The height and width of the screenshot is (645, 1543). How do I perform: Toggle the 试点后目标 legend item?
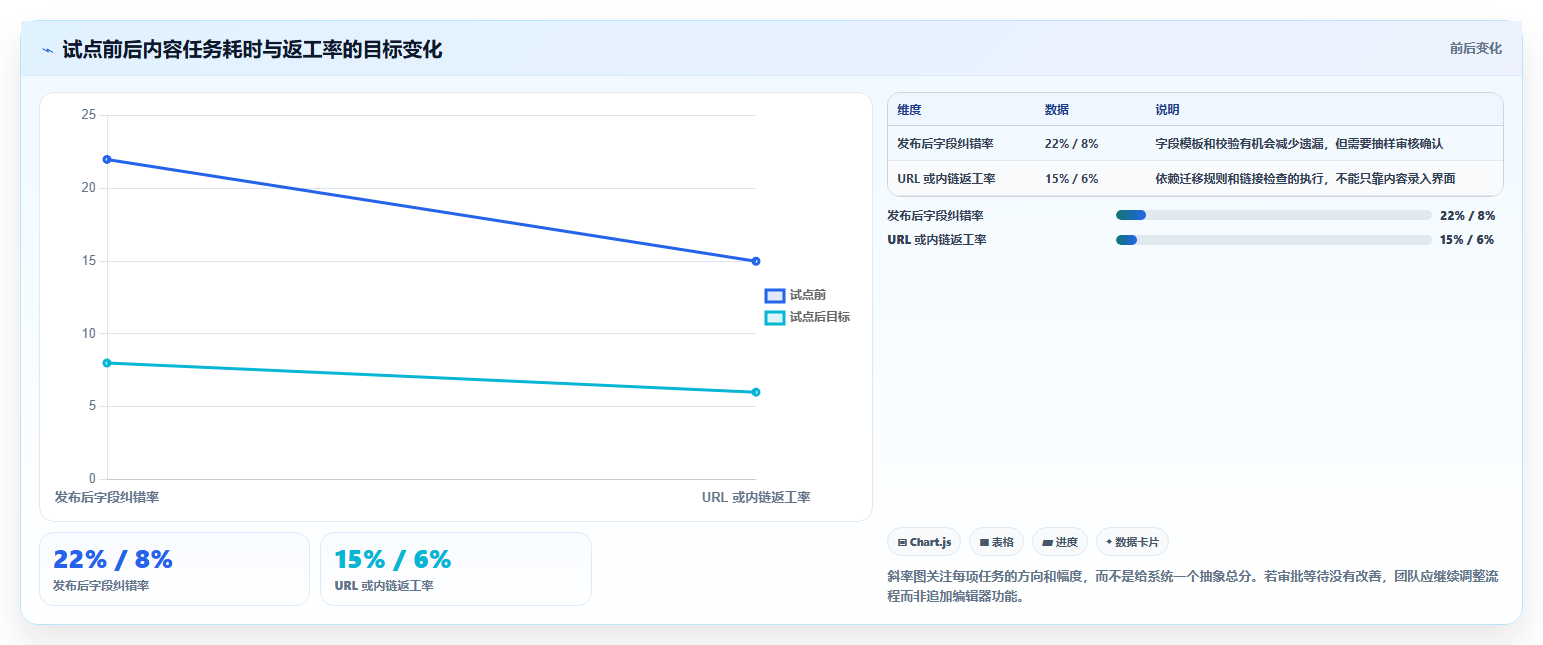click(808, 317)
